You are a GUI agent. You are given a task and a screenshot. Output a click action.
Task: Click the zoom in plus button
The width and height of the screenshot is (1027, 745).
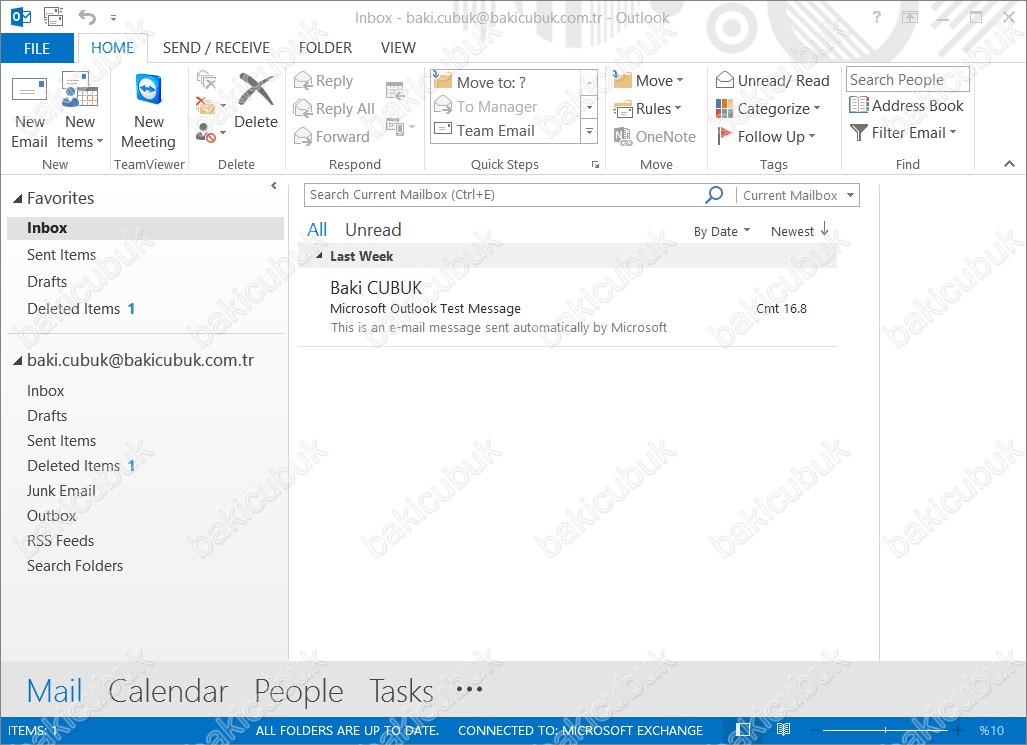(x=958, y=730)
